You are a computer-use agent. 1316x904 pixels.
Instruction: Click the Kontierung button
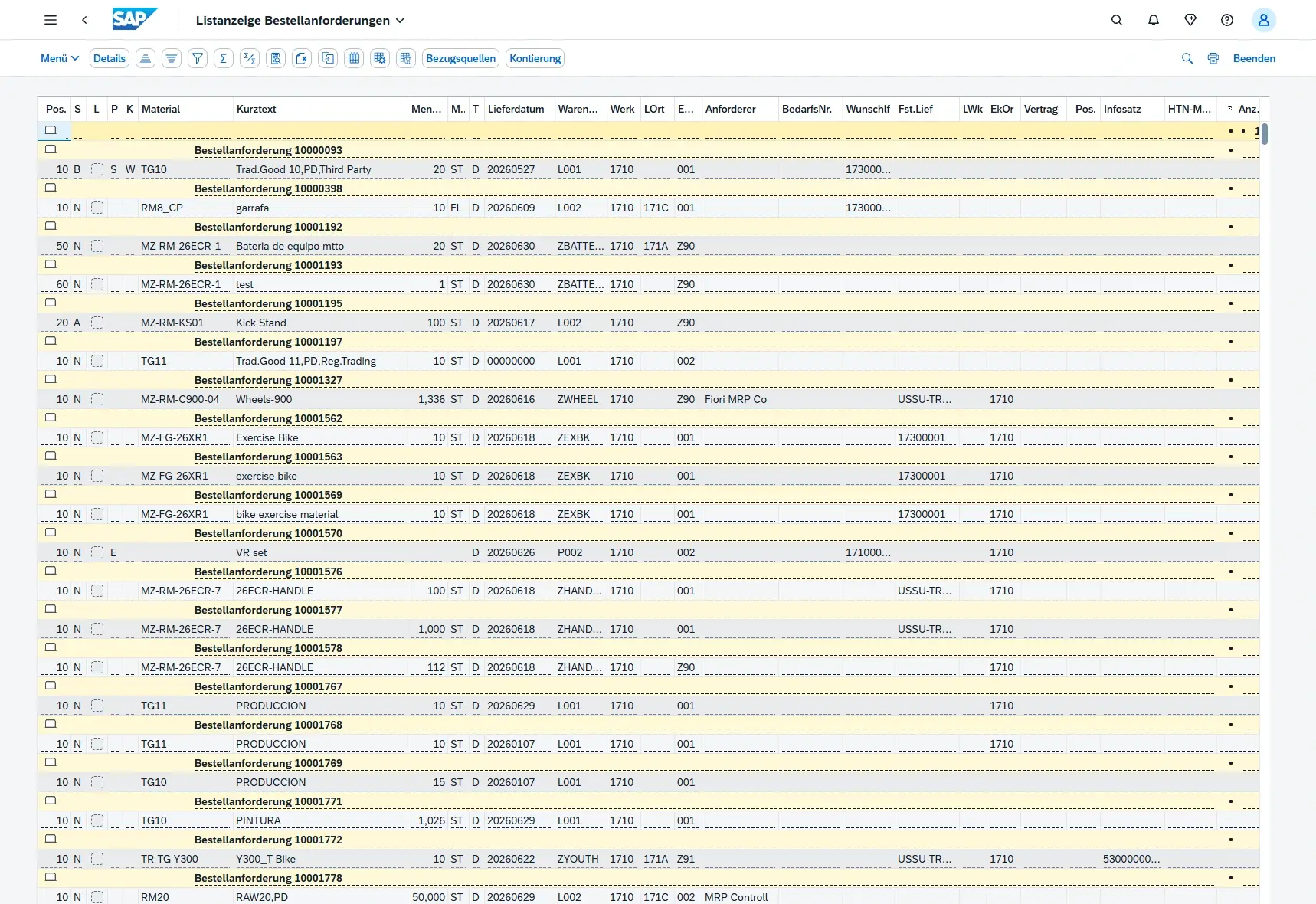(535, 58)
